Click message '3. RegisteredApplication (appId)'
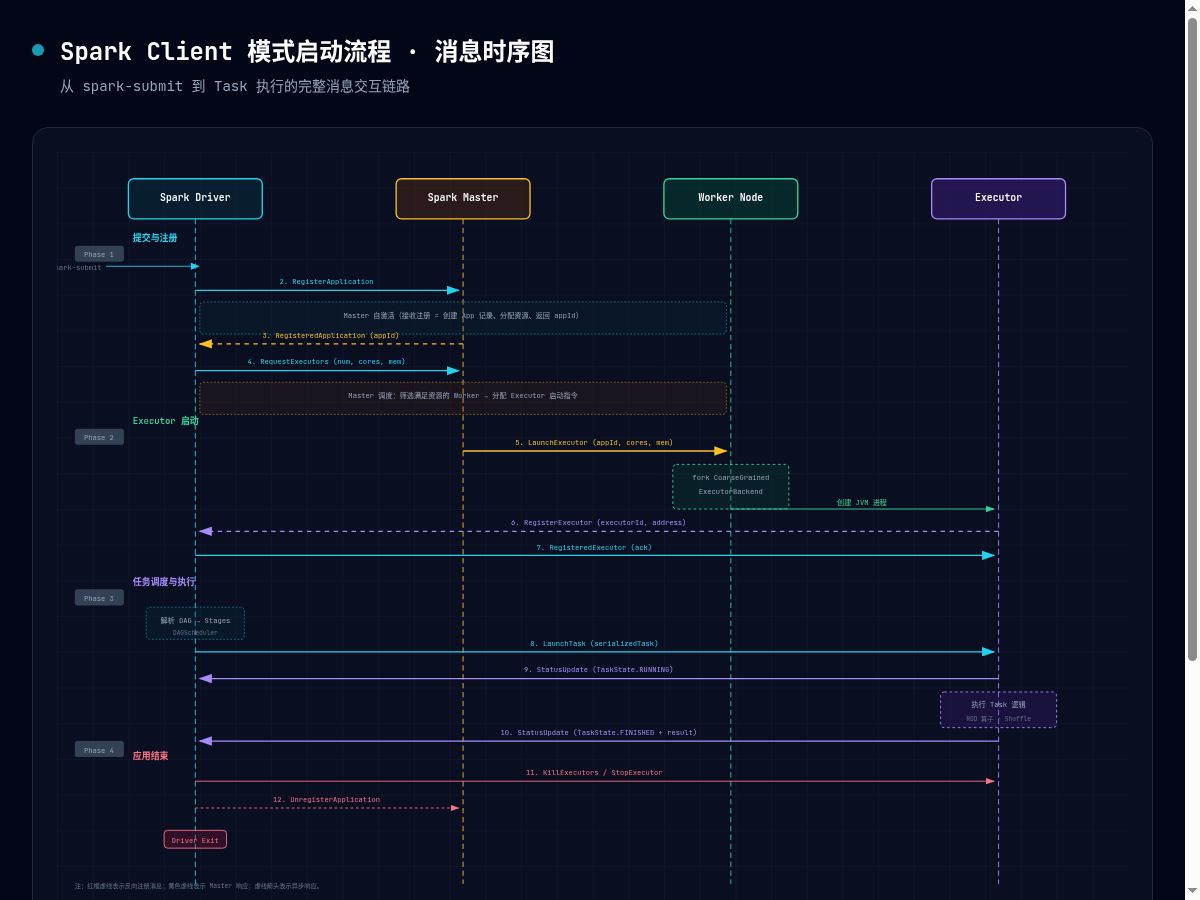1200x900 pixels. [x=331, y=335]
